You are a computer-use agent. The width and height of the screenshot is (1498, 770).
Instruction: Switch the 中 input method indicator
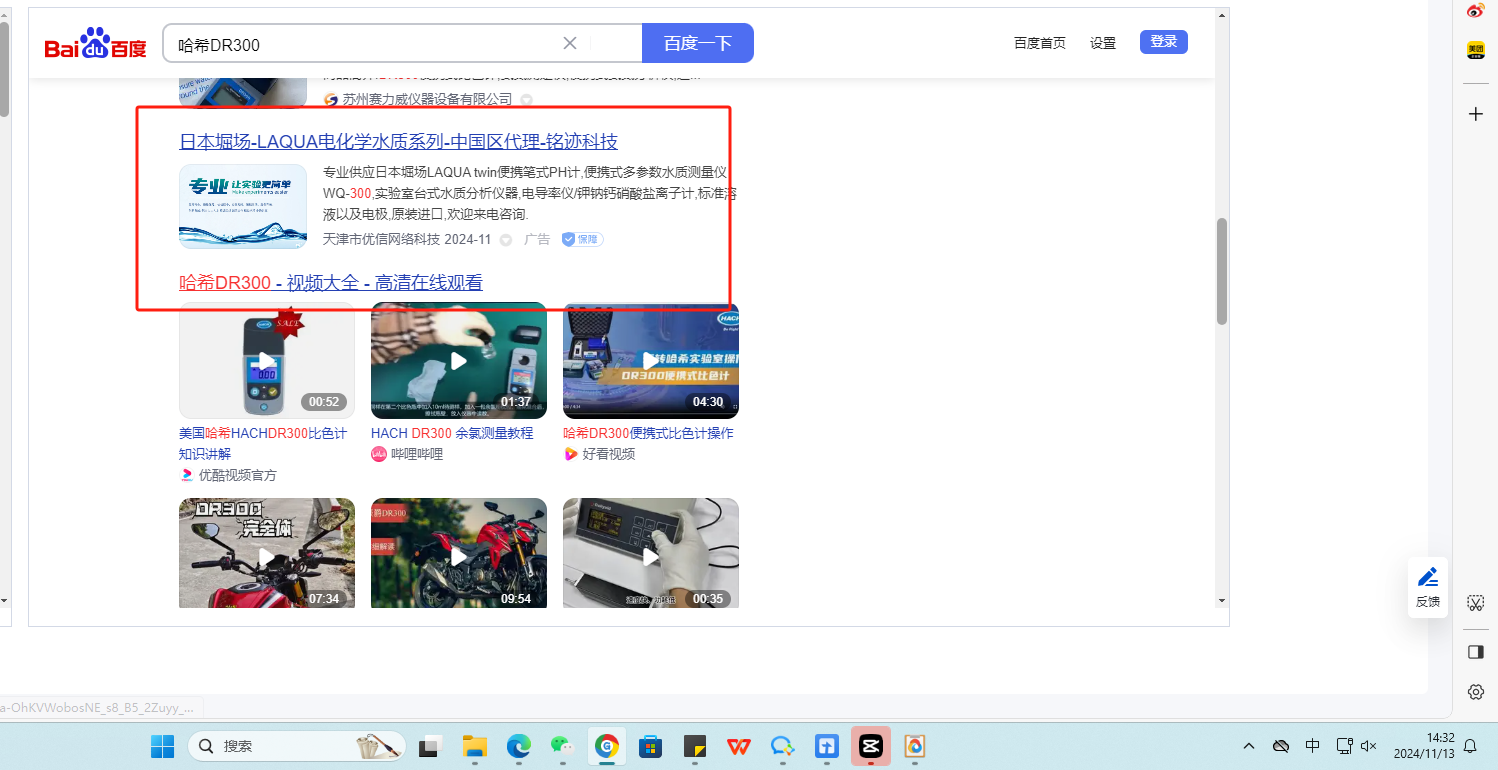pyautogui.click(x=1313, y=746)
